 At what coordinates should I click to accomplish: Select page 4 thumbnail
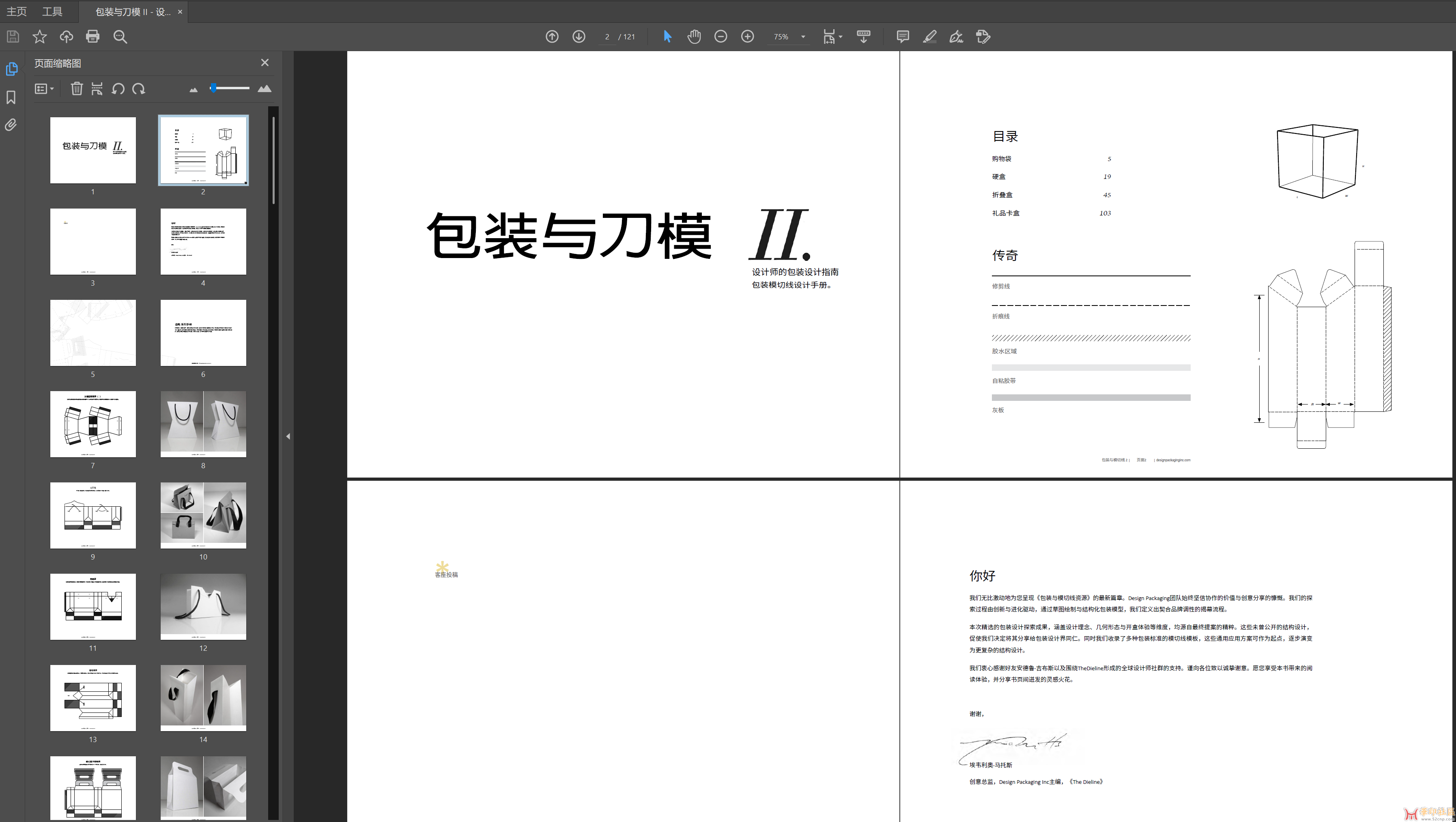(x=204, y=241)
